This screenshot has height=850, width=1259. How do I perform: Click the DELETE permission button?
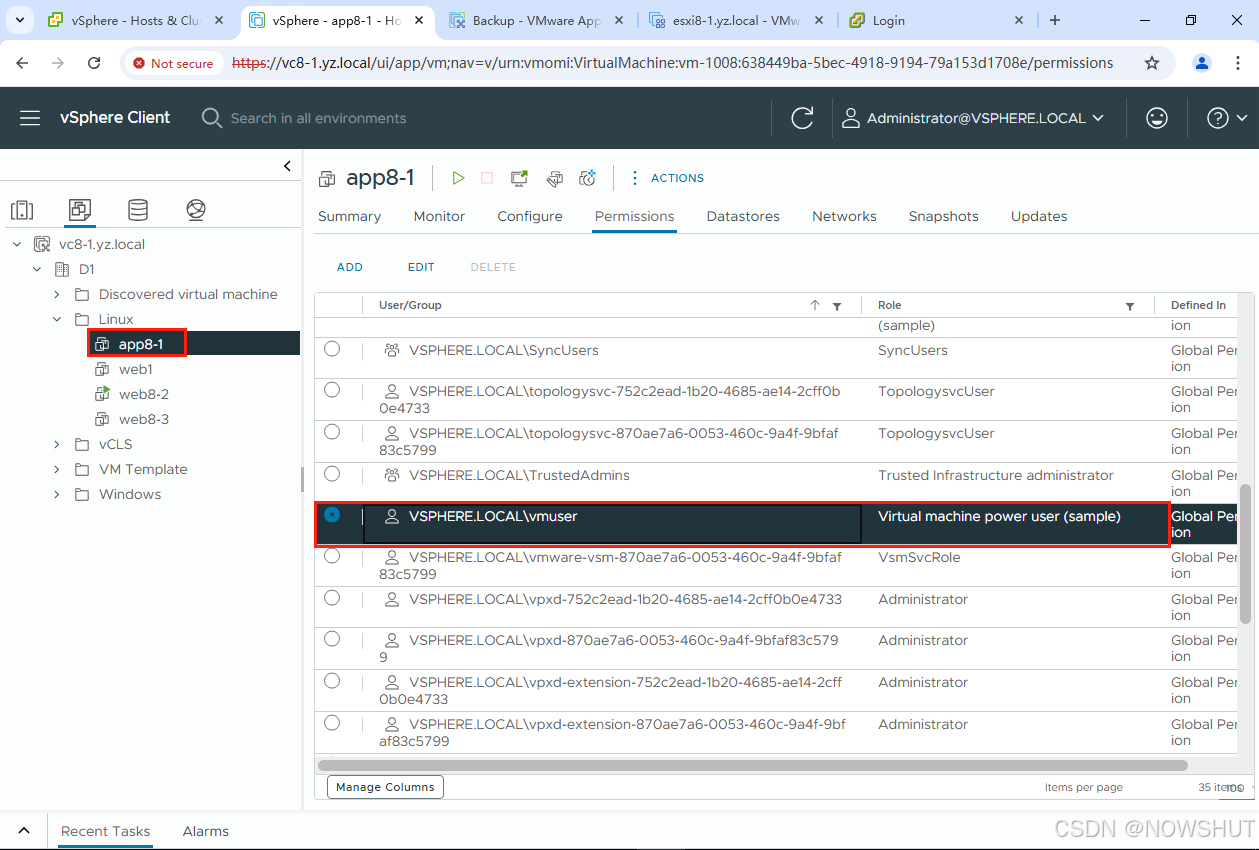click(493, 267)
